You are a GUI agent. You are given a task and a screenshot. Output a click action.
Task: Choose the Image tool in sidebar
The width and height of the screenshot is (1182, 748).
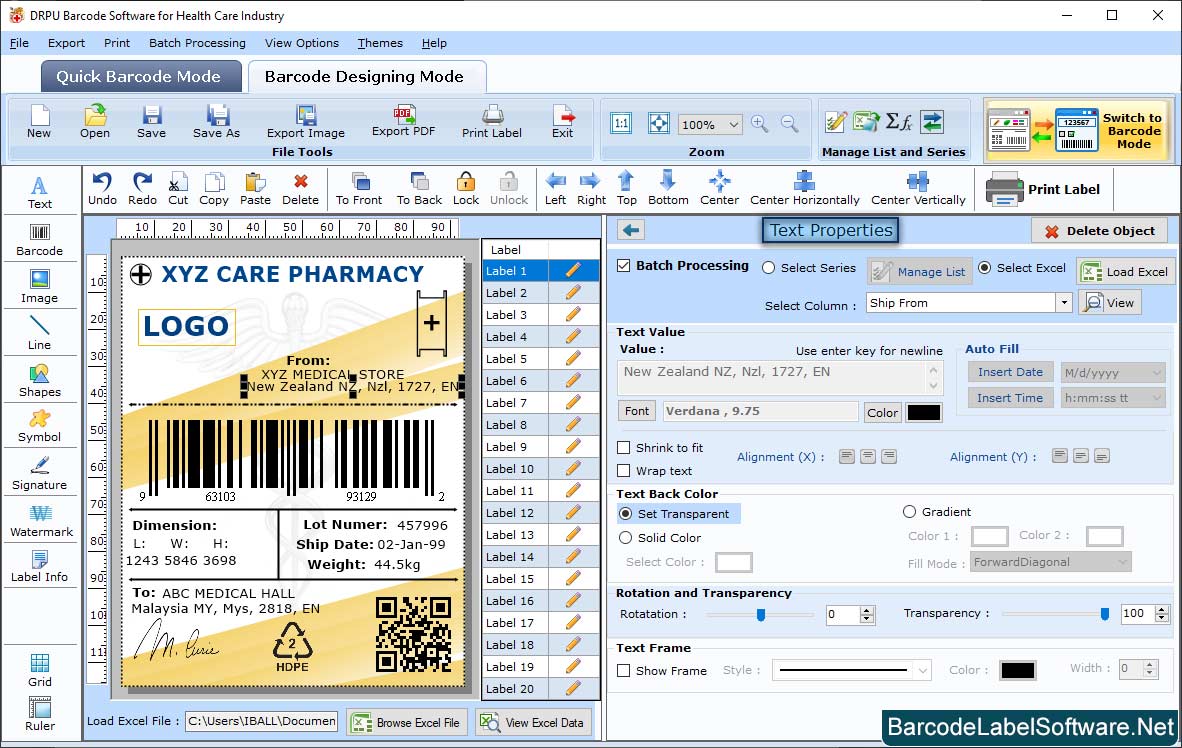[39, 287]
